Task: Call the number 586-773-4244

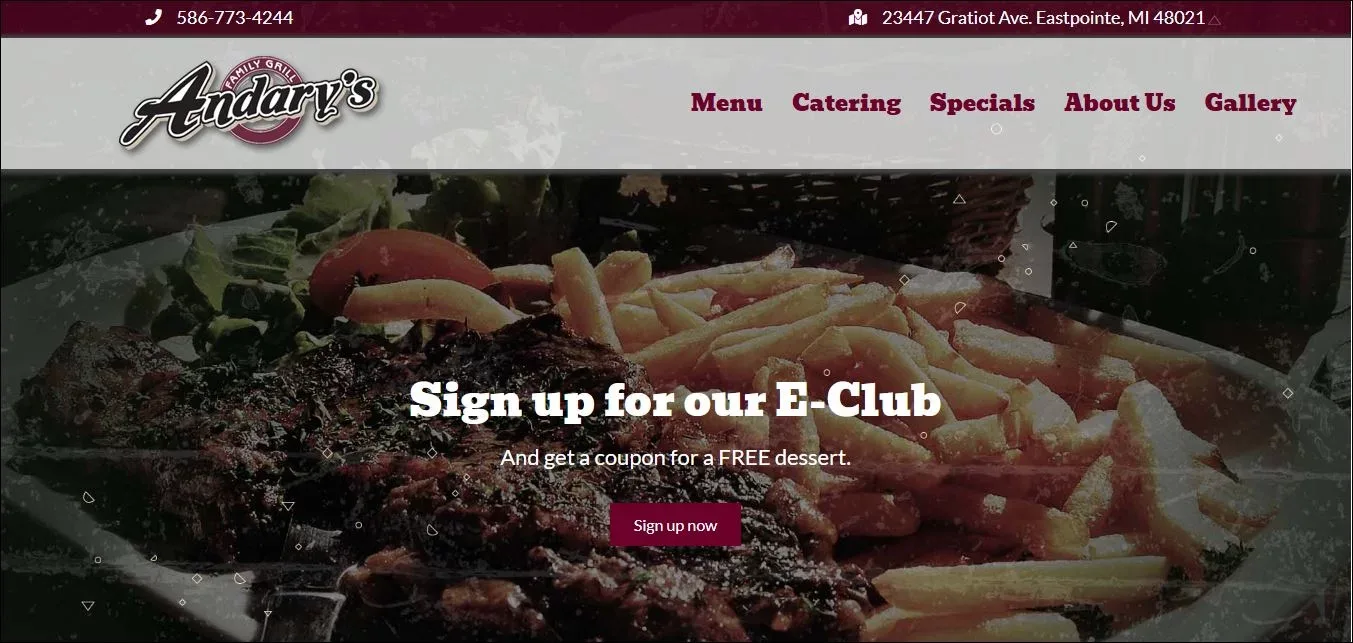Action: coord(235,18)
